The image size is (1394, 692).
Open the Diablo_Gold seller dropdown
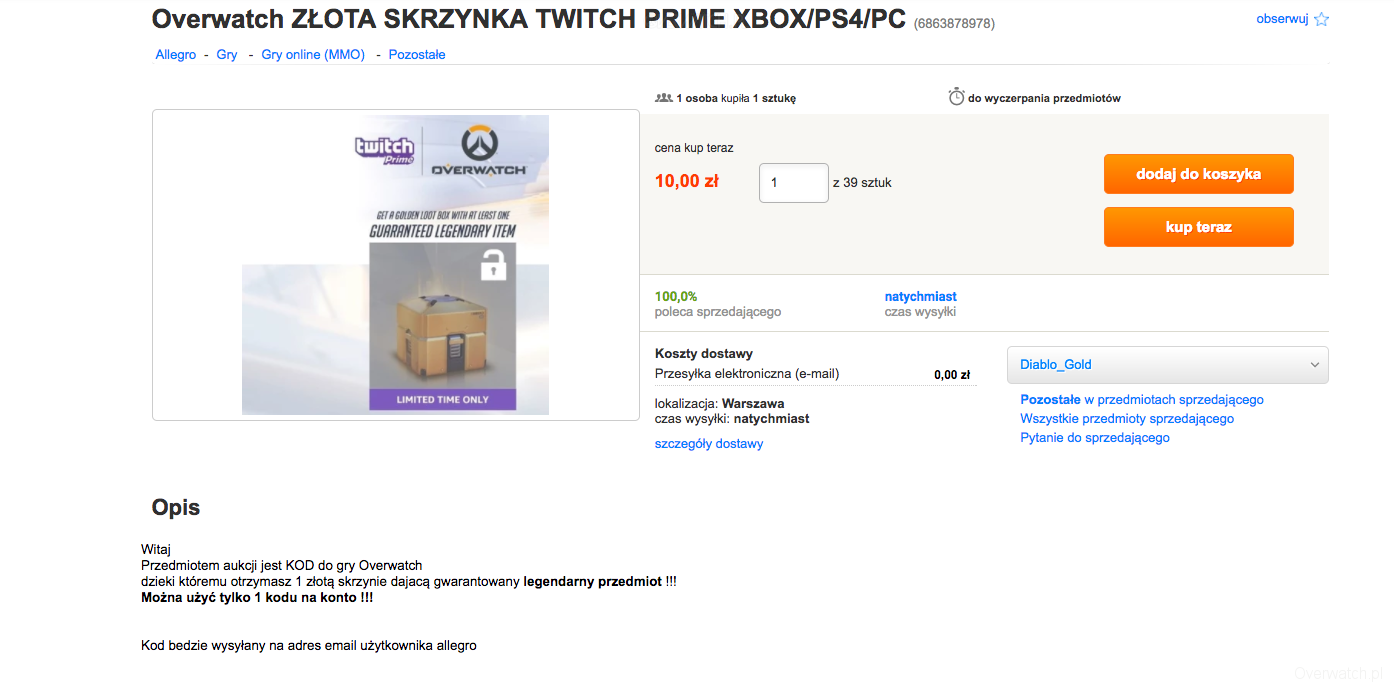[1167, 365]
